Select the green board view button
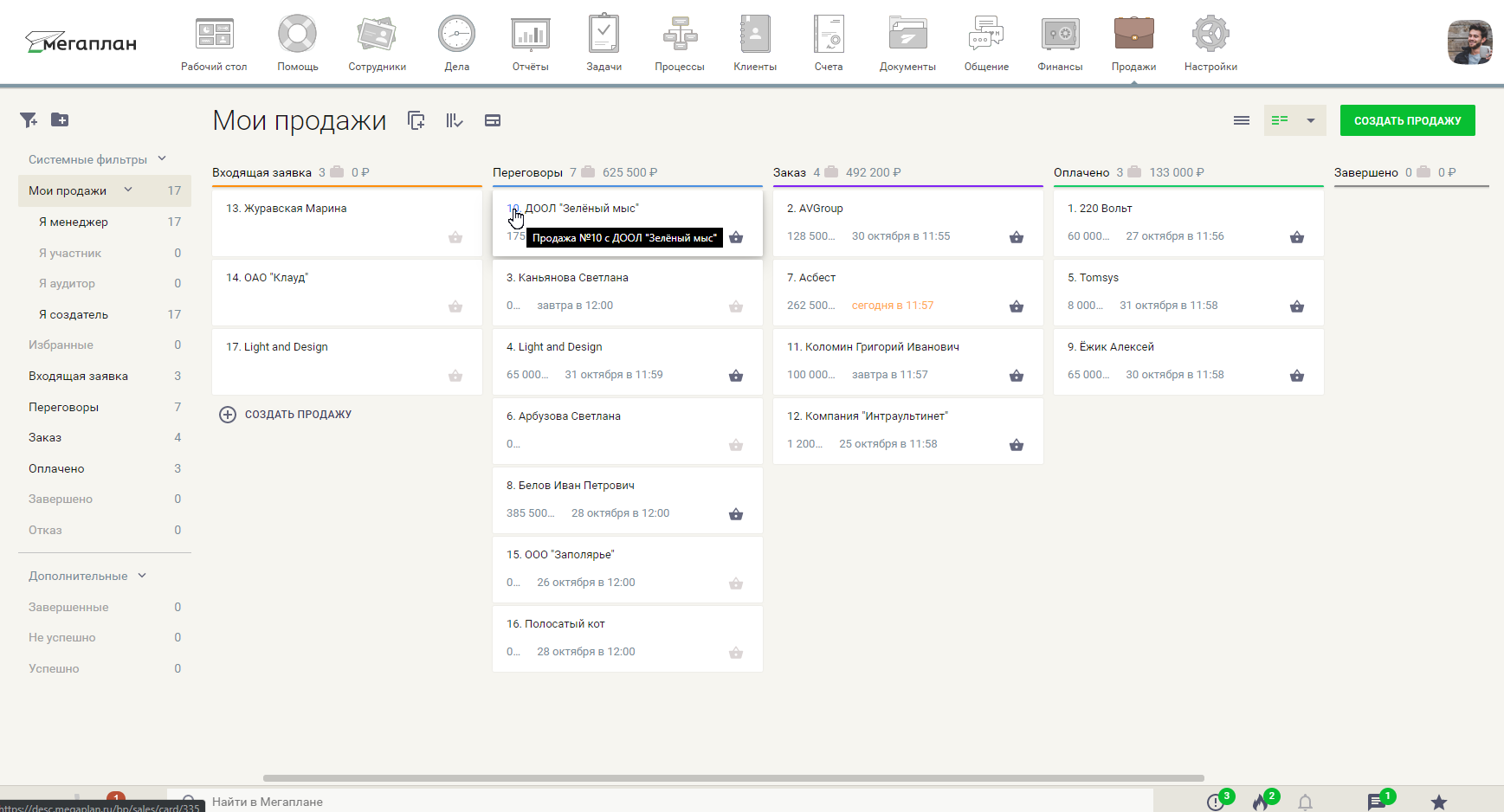 [1280, 120]
